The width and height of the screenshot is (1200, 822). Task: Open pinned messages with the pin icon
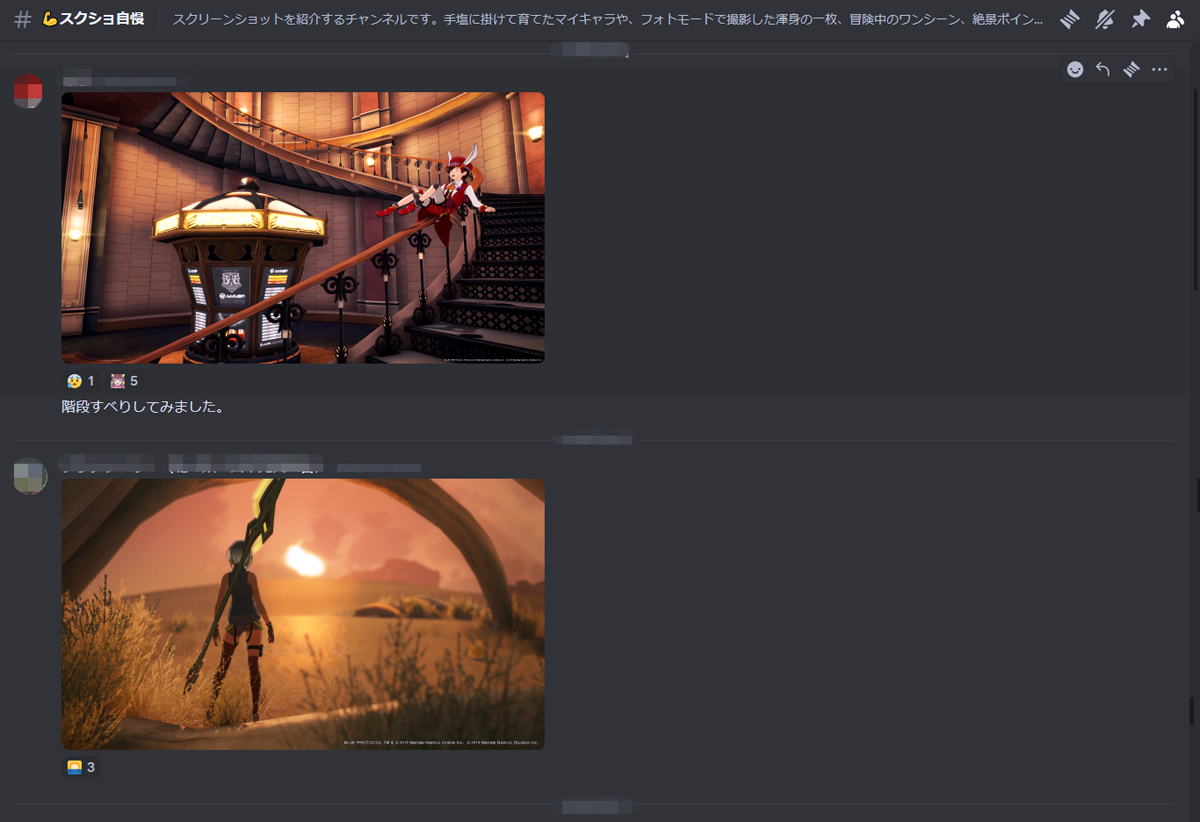(x=1140, y=19)
